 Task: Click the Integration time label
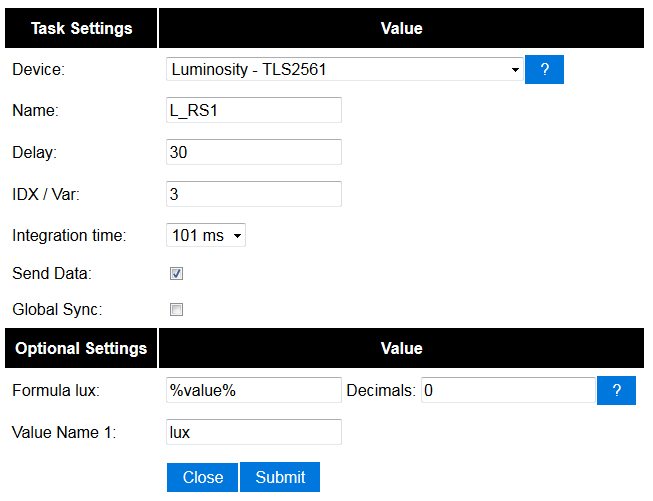click(69, 235)
